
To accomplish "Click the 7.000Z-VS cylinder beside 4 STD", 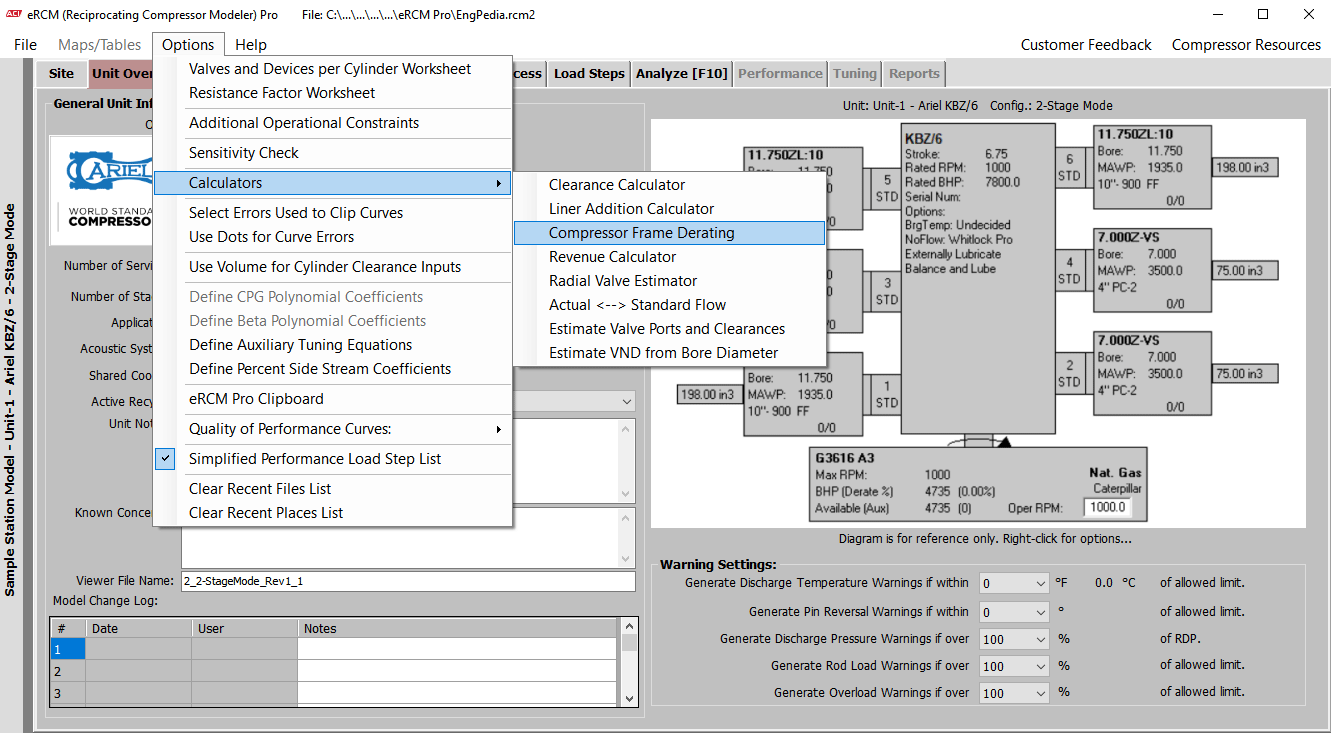I will [x=1152, y=271].
